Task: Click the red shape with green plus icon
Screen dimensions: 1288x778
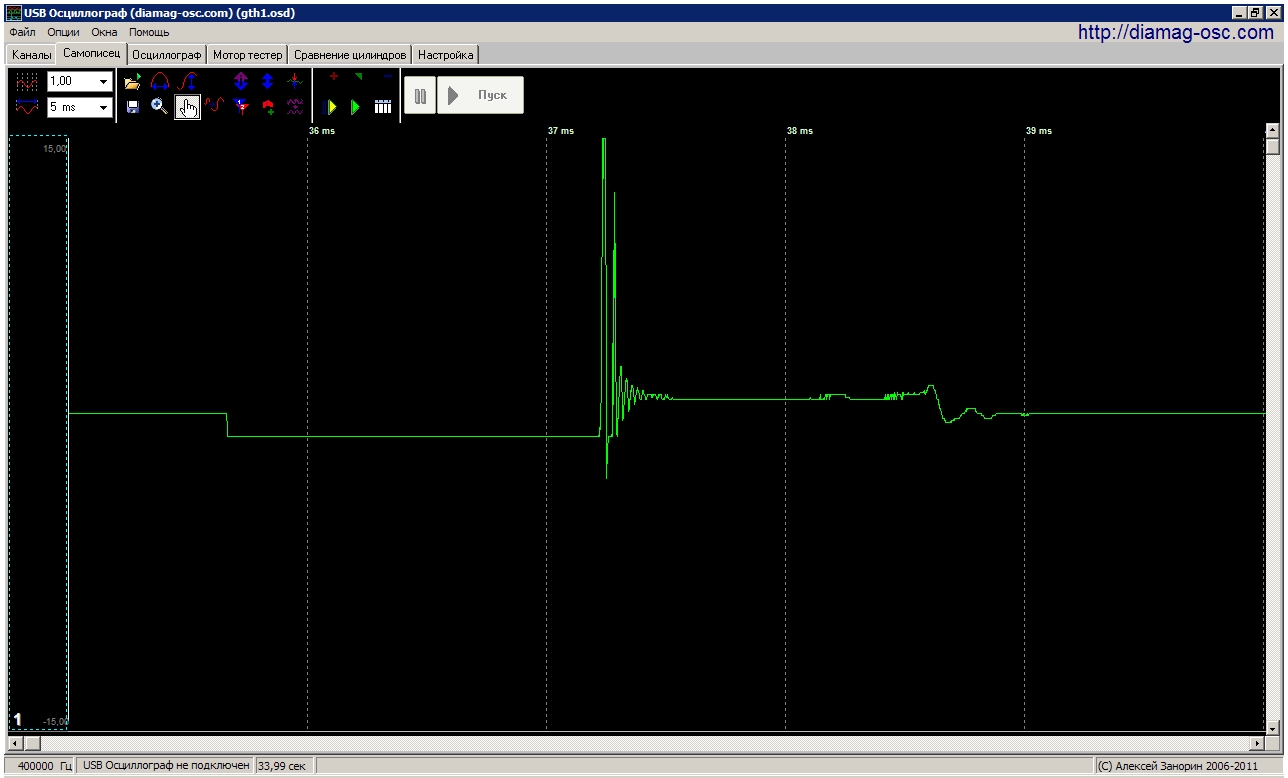Action: (268, 107)
